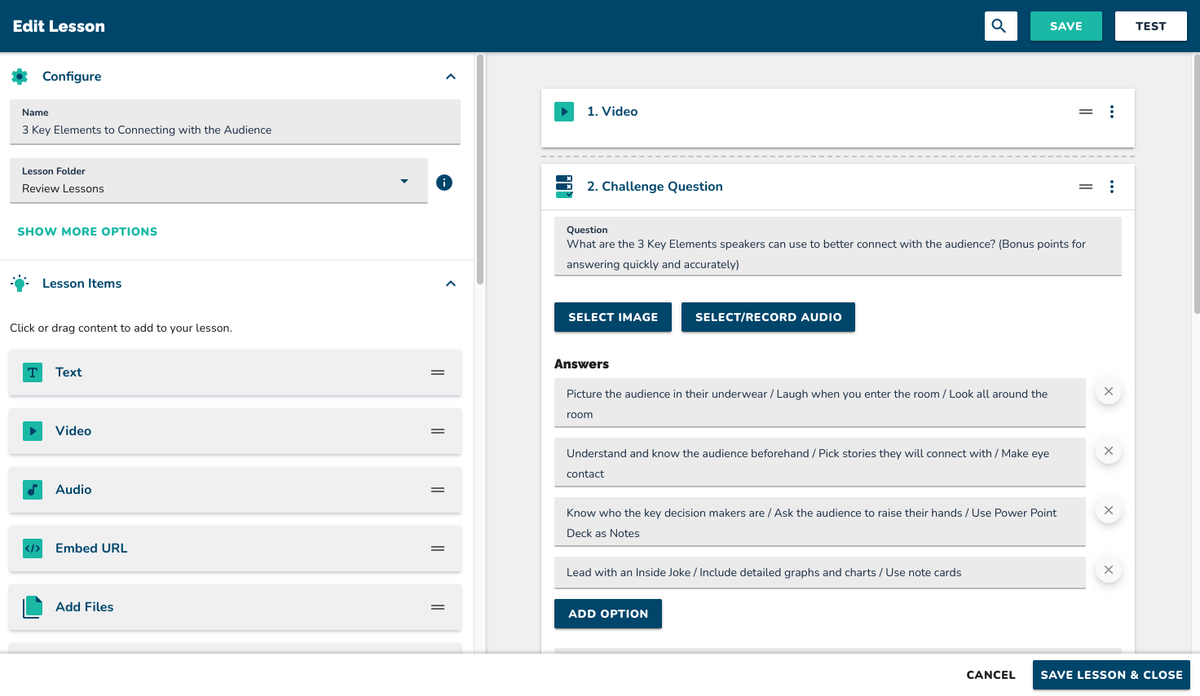Select the Add Files document icon
Image resolution: width=1200 pixels, height=696 pixels.
[x=32, y=607]
